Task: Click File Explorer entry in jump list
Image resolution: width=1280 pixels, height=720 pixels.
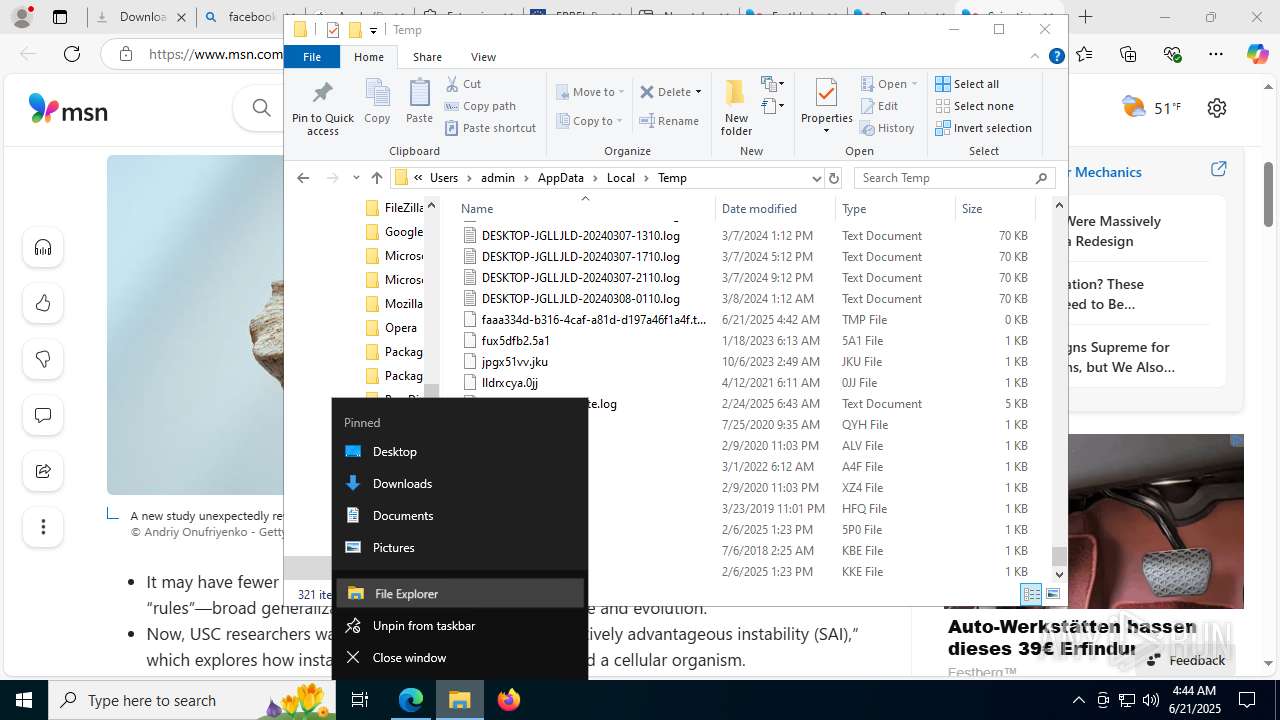Action: tap(460, 594)
